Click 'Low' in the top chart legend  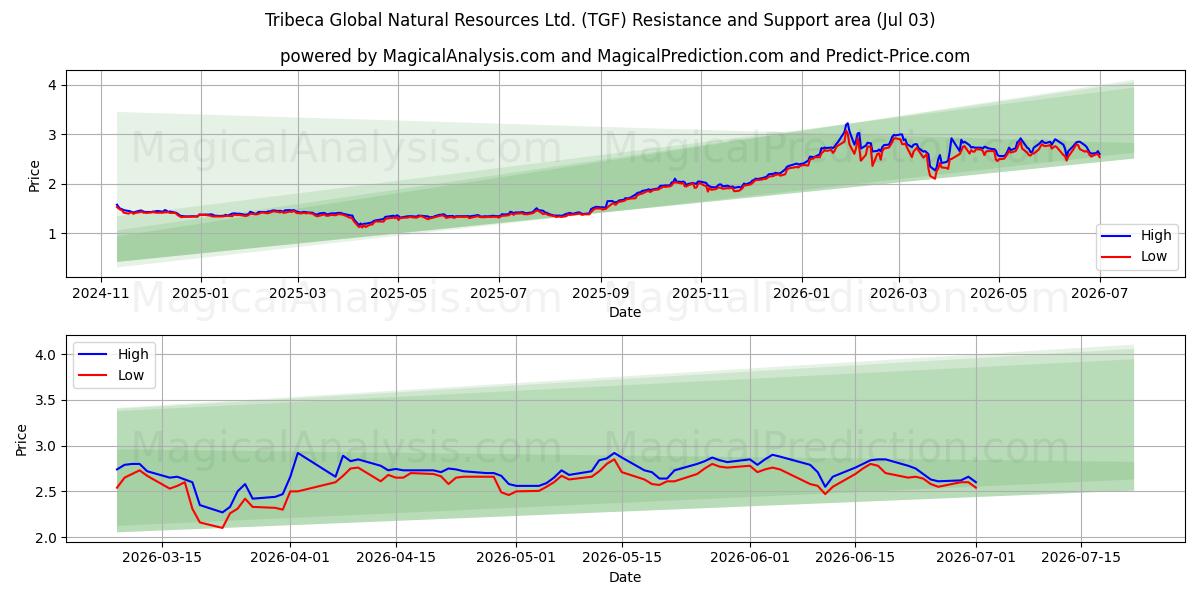pyautogui.click(x=1155, y=256)
